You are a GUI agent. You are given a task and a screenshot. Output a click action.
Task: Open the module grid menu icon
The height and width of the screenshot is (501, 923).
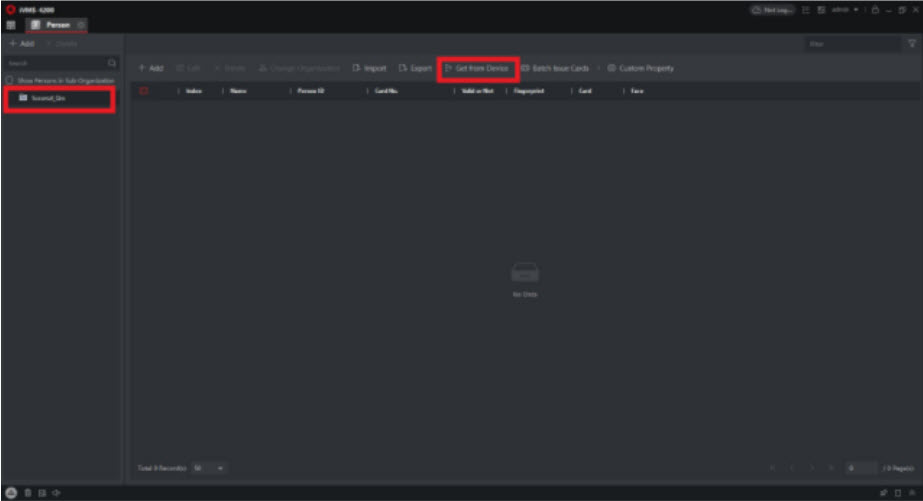coord(11,24)
